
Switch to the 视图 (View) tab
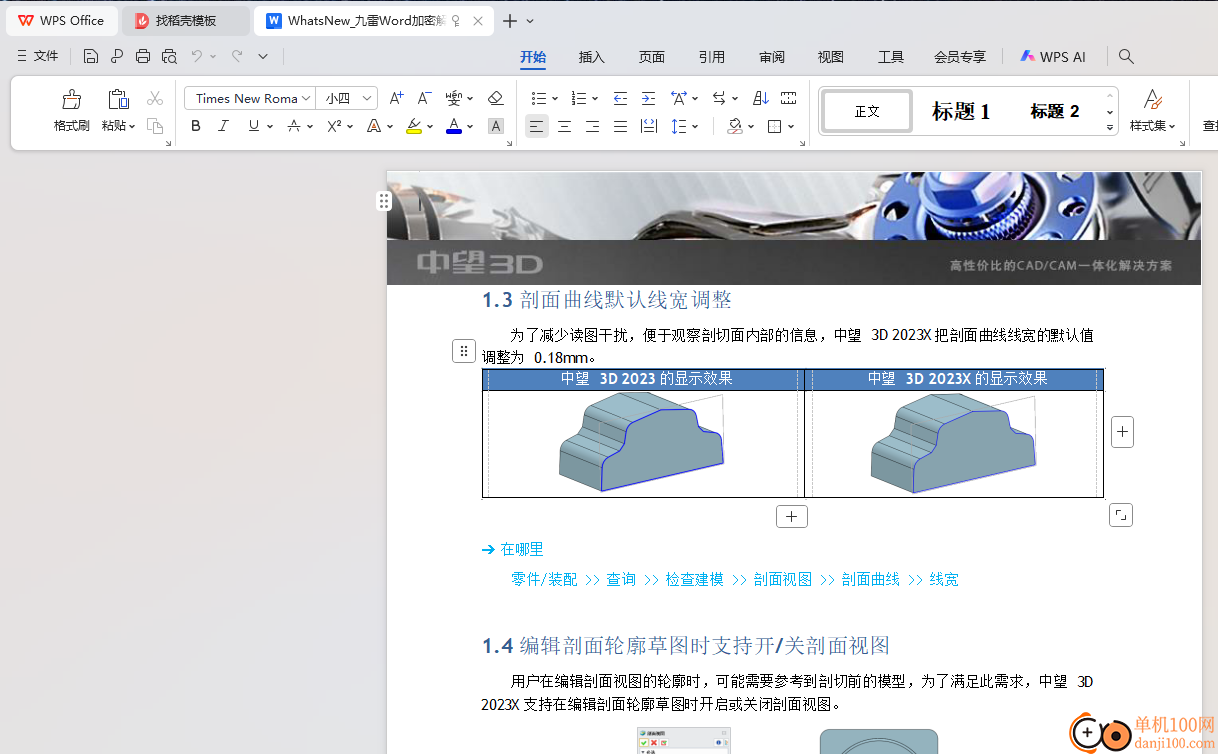point(831,57)
